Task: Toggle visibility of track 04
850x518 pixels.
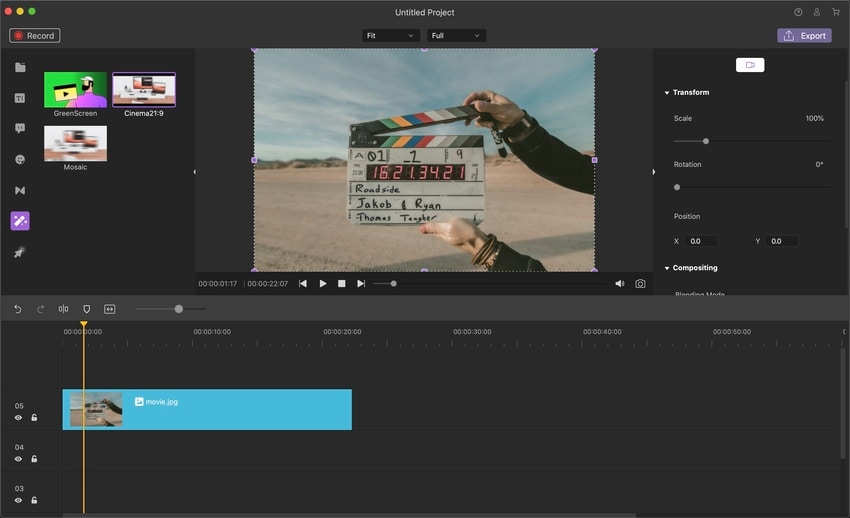Action: [x=18, y=459]
